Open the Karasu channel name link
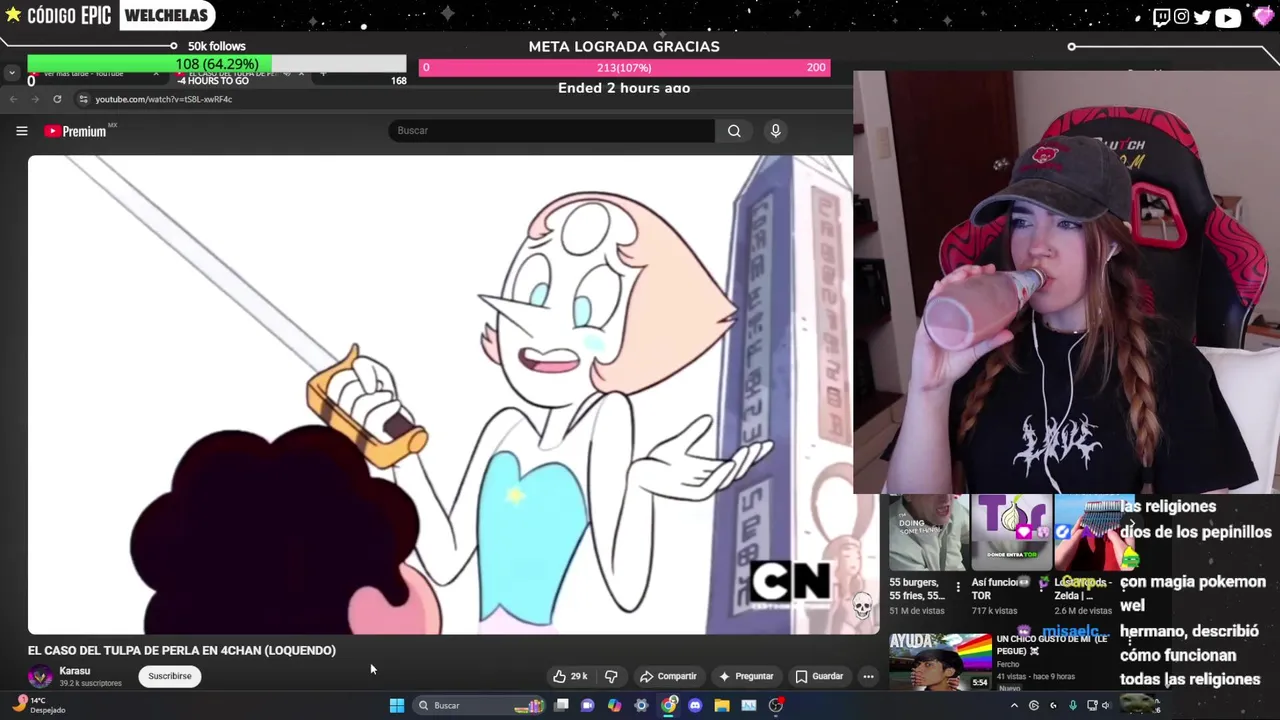1280x720 pixels. click(74, 671)
